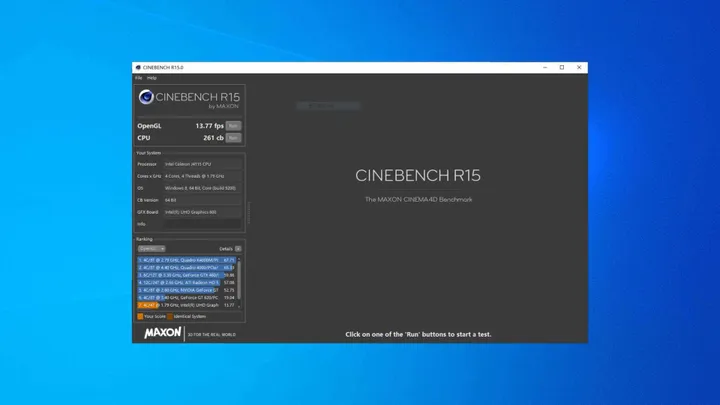Open the Help menu
The image size is (720, 405).
[x=152, y=78]
